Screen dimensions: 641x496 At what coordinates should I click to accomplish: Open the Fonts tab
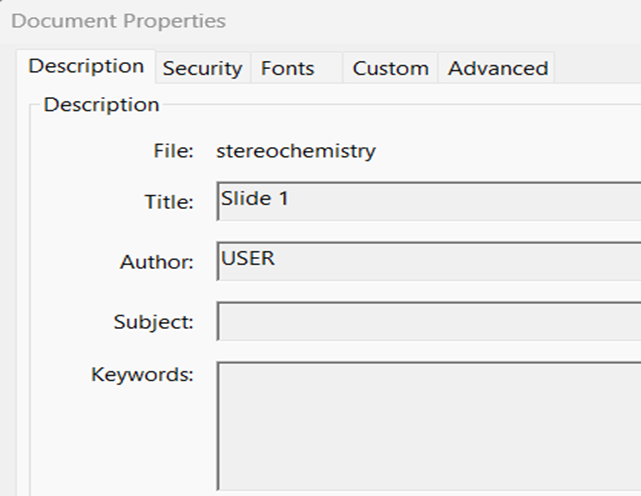click(288, 68)
